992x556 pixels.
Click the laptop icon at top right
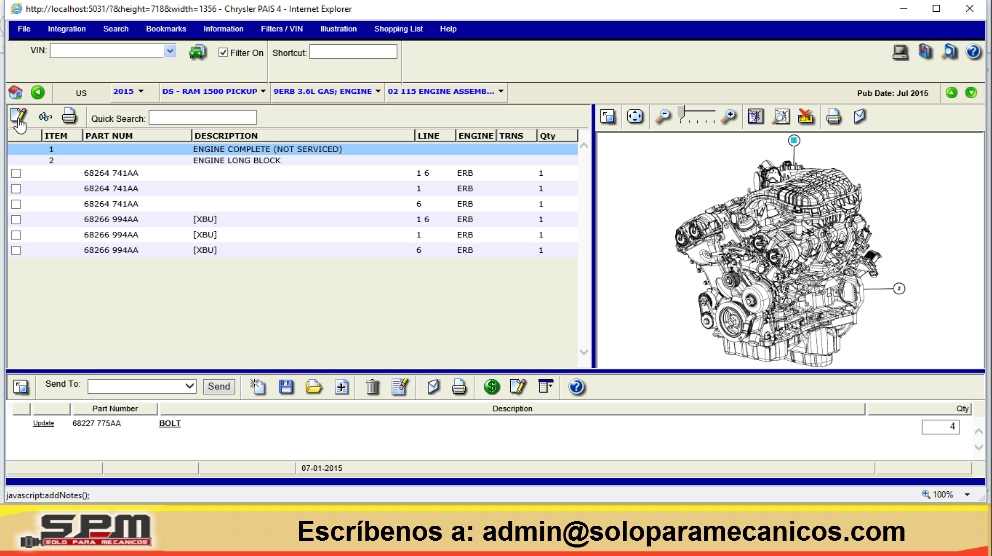coord(900,52)
